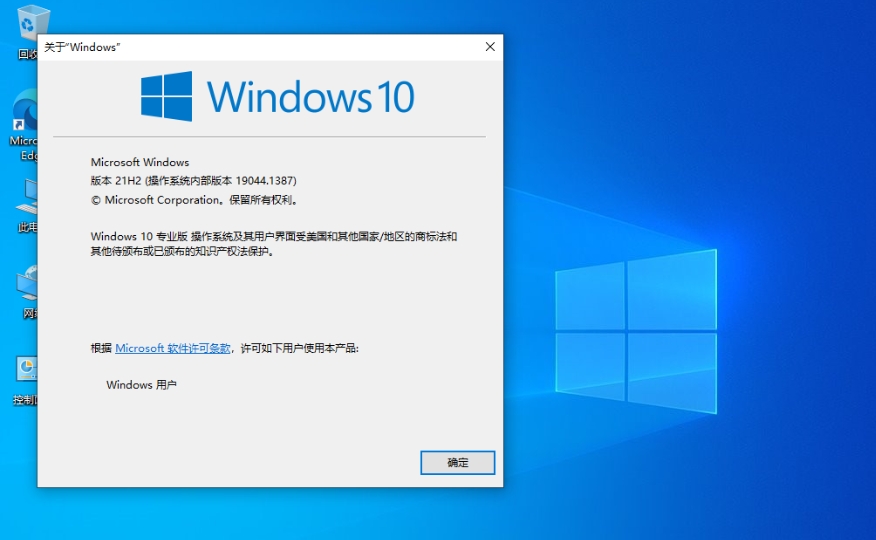Click the "Windows 用户" licensed user text

pyautogui.click(x=141, y=384)
